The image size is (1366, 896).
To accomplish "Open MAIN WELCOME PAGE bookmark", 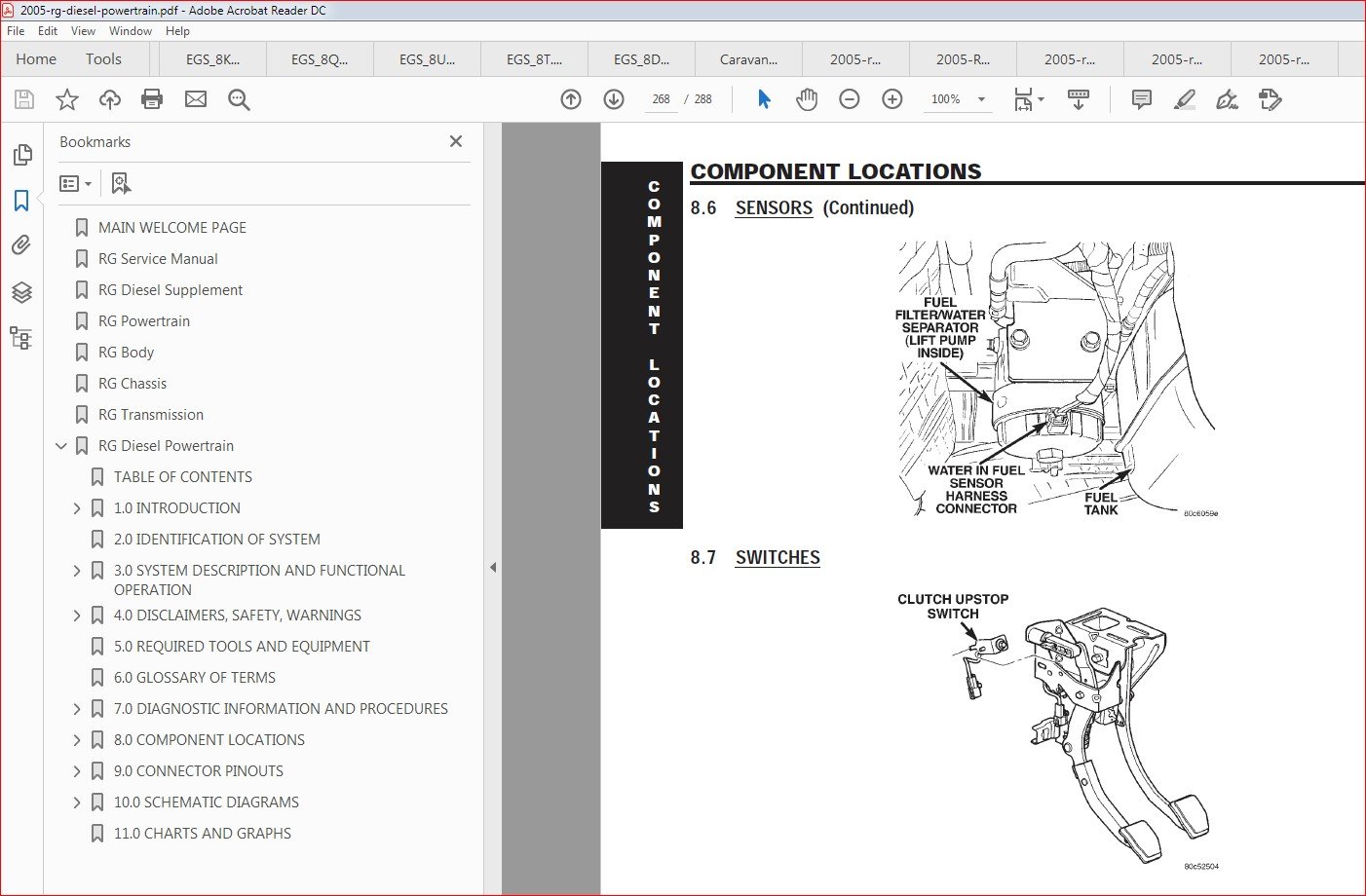I will [172, 228].
